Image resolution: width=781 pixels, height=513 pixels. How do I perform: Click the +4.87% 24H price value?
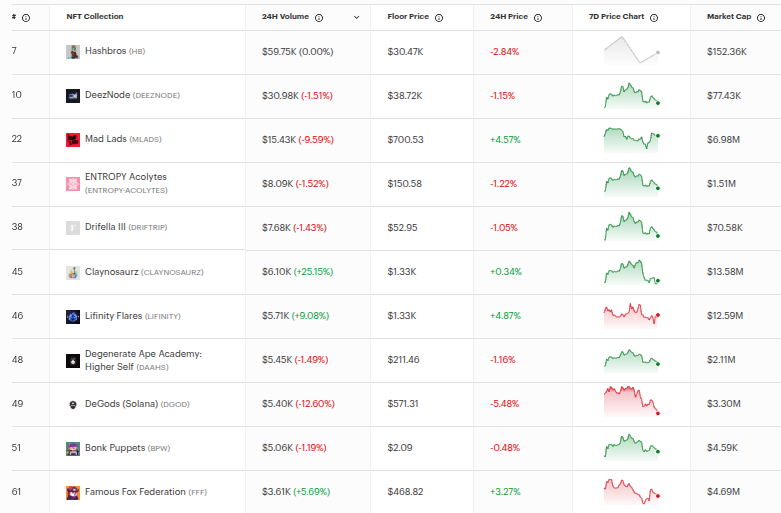coord(505,316)
